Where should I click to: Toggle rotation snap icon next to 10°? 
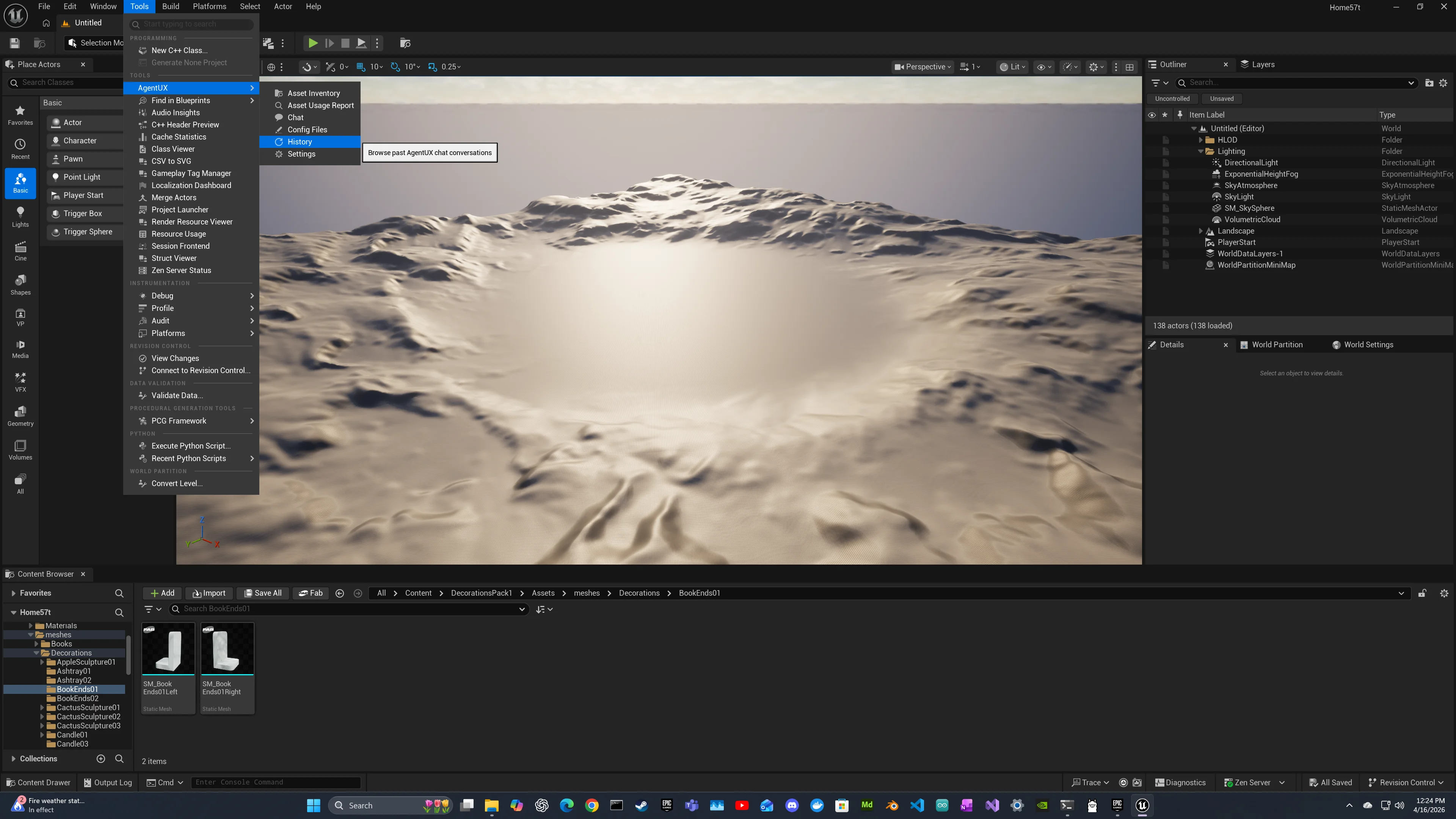click(x=395, y=67)
